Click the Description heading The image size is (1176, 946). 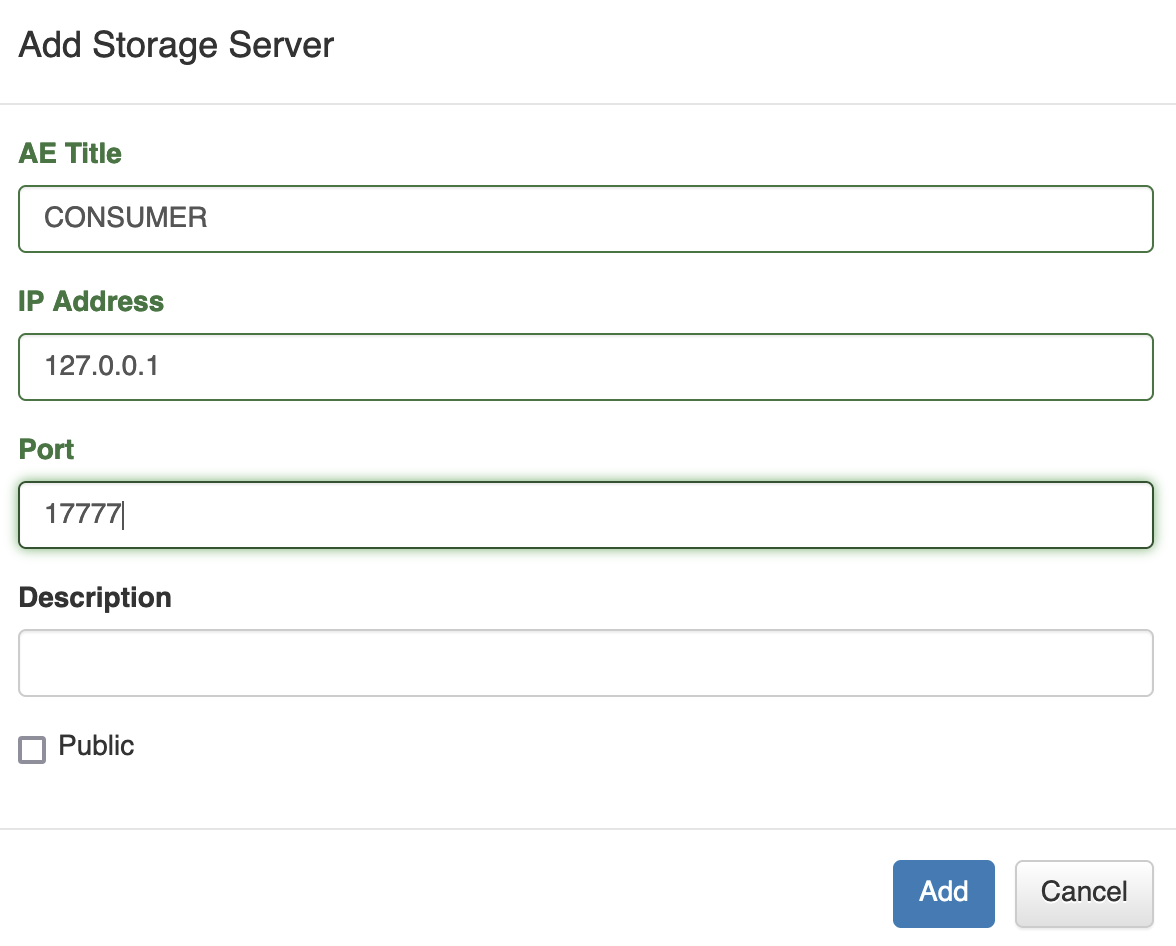tap(94, 597)
